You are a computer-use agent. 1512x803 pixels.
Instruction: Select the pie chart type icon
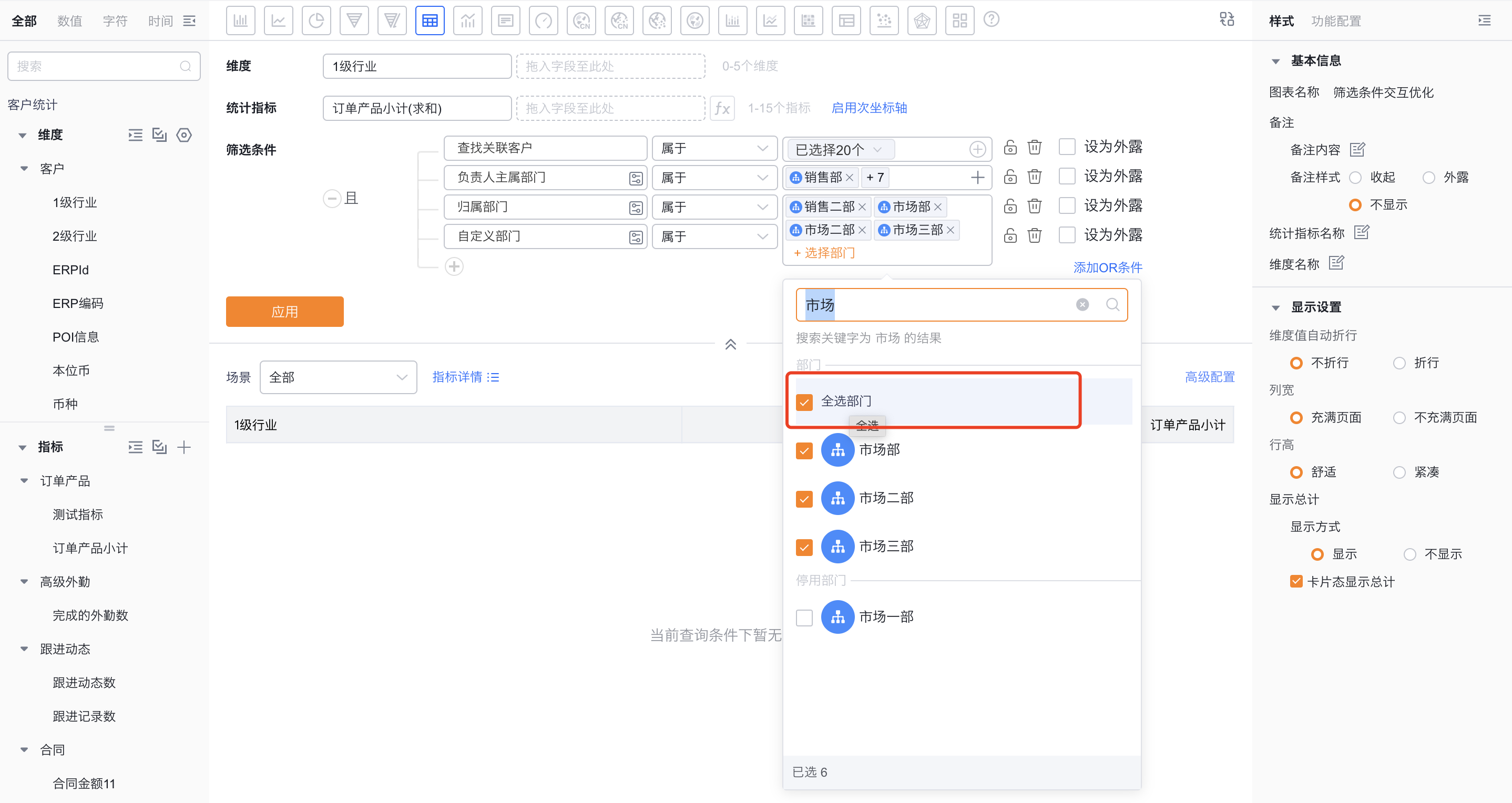coord(316,20)
